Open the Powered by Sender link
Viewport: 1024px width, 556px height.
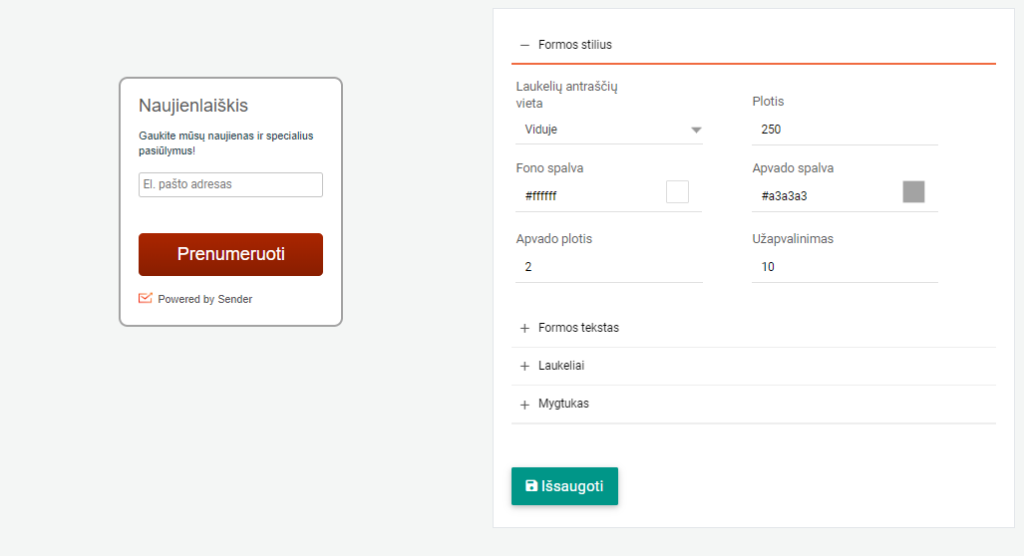point(204,299)
